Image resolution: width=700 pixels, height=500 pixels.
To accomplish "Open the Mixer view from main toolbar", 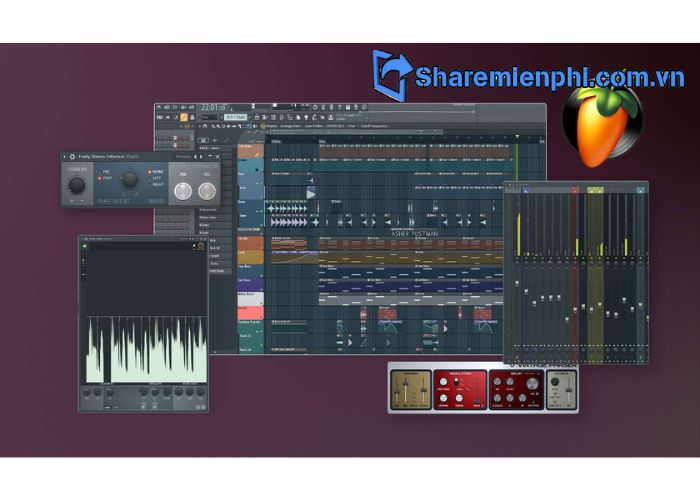I will [282, 117].
